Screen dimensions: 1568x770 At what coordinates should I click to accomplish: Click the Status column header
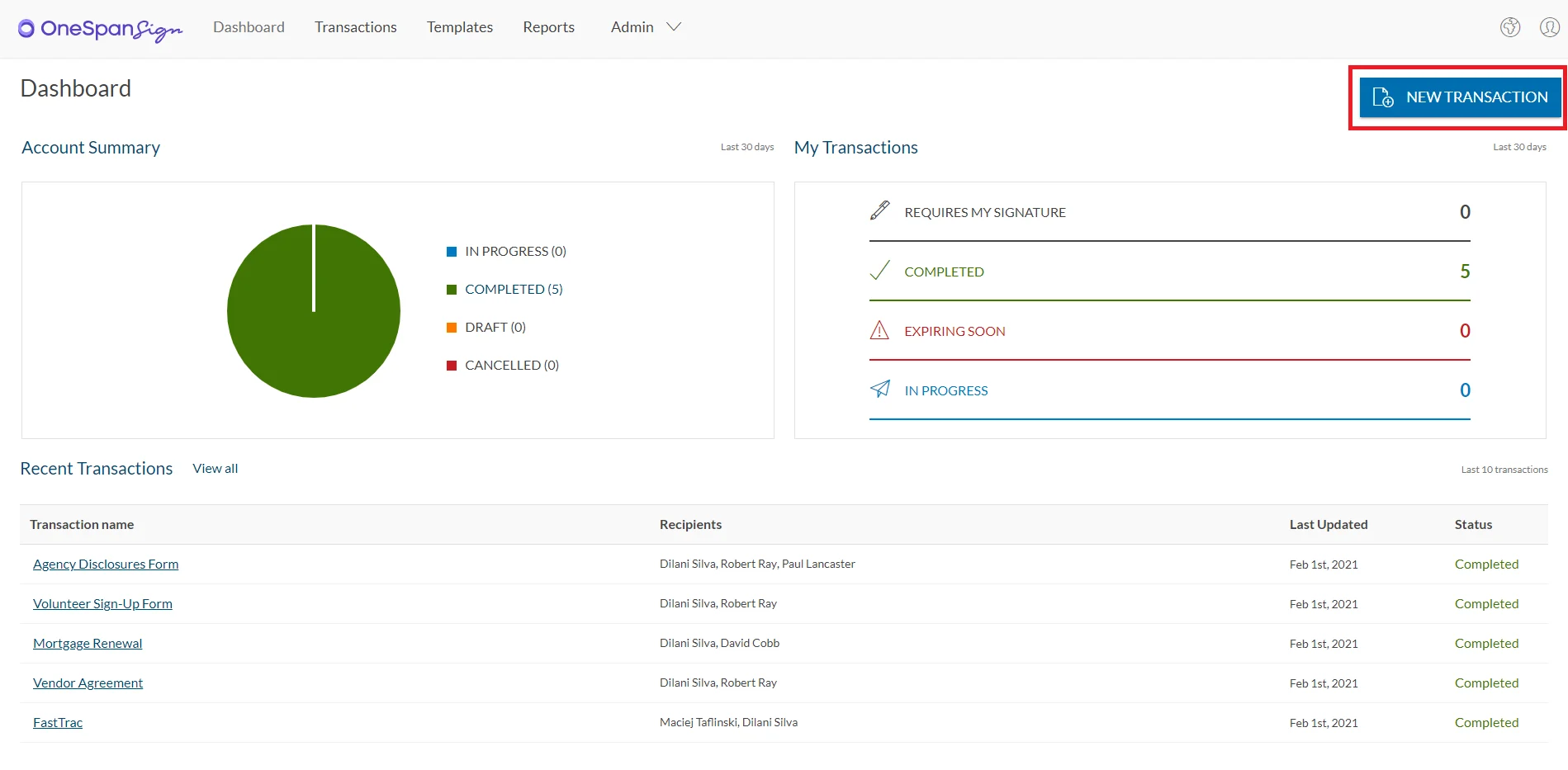coord(1473,525)
